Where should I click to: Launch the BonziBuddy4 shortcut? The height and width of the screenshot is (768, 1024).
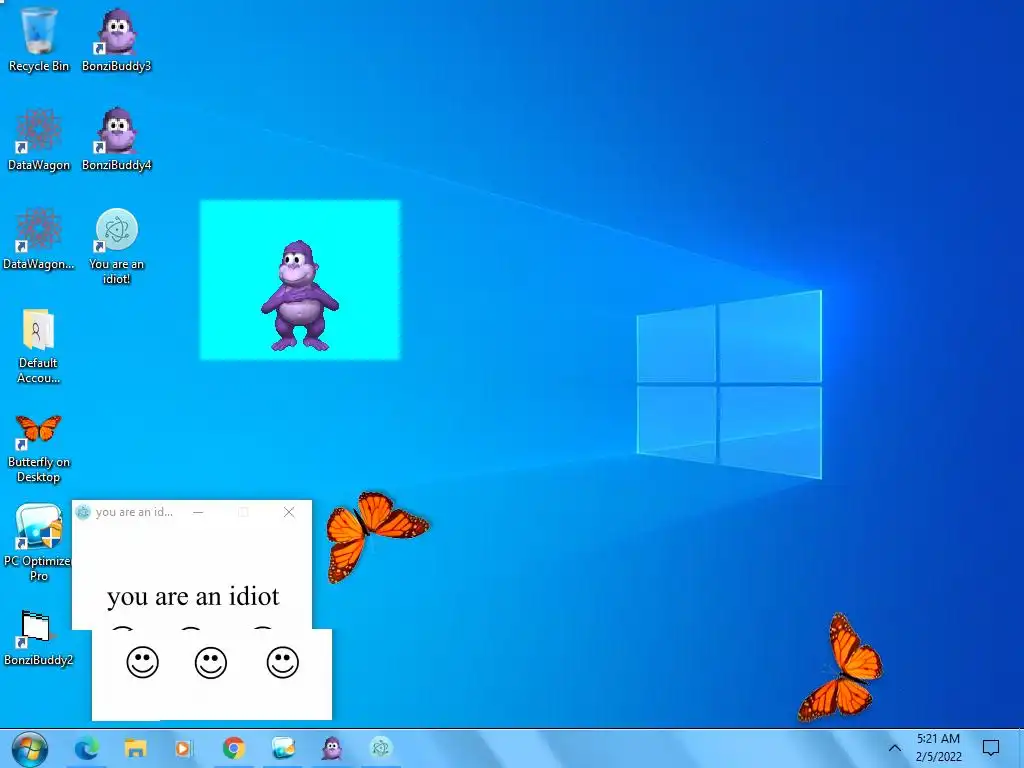click(116, 138)
